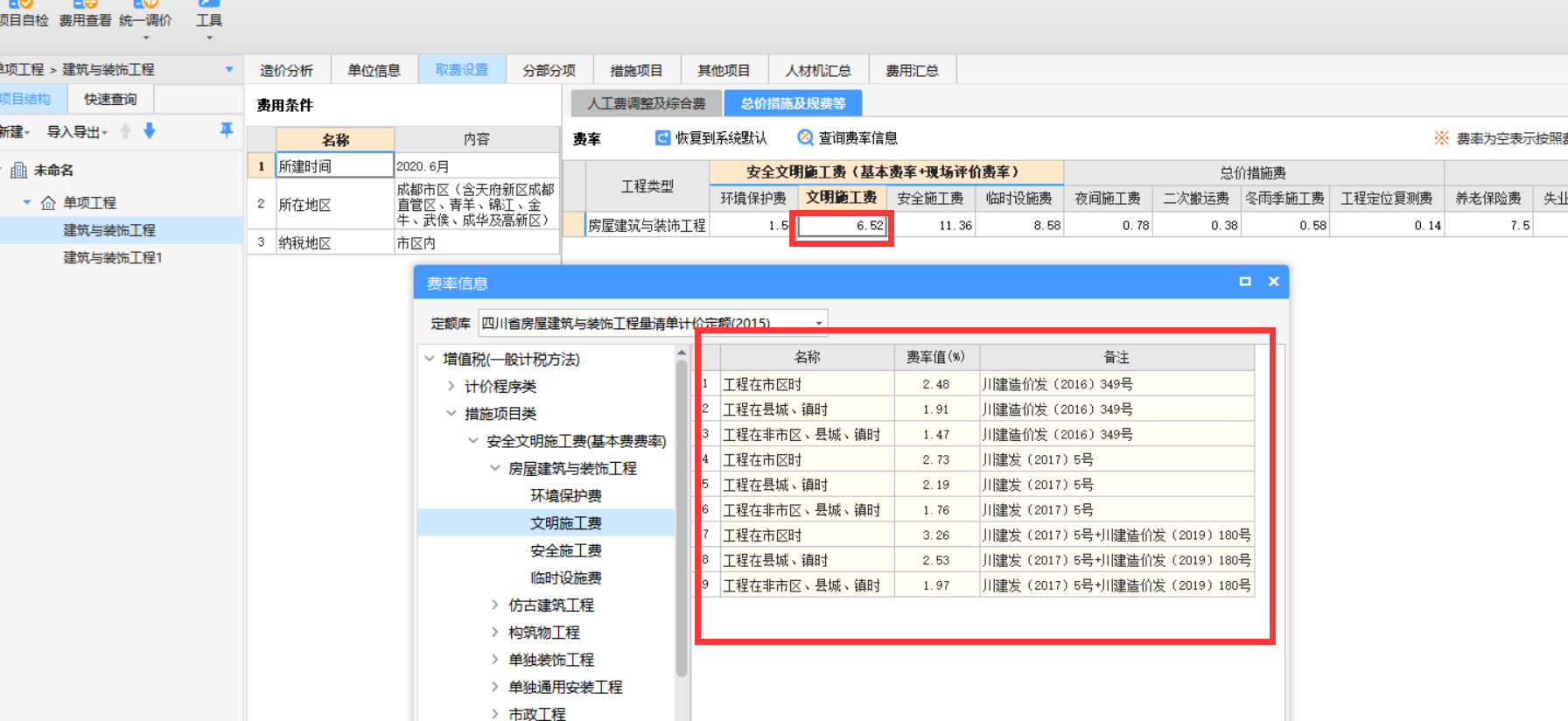
Task: Click 查询费率信息 button
Action: click(x=847, y=138)
